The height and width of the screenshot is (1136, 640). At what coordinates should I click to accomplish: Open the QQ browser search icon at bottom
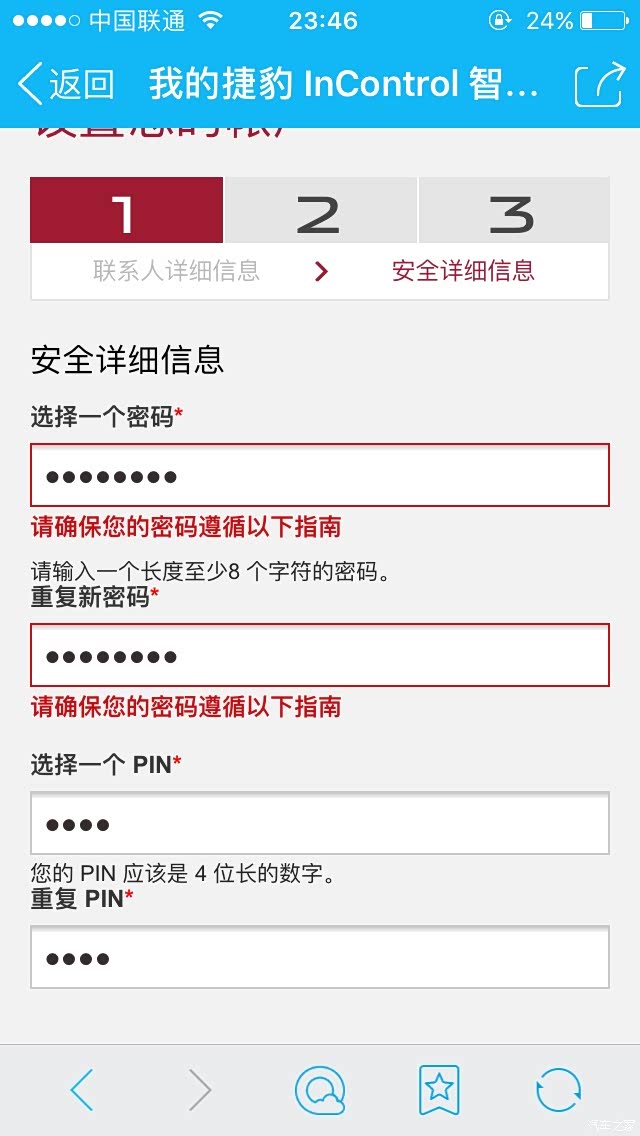pyautogui.click(x=320, y=1088)
